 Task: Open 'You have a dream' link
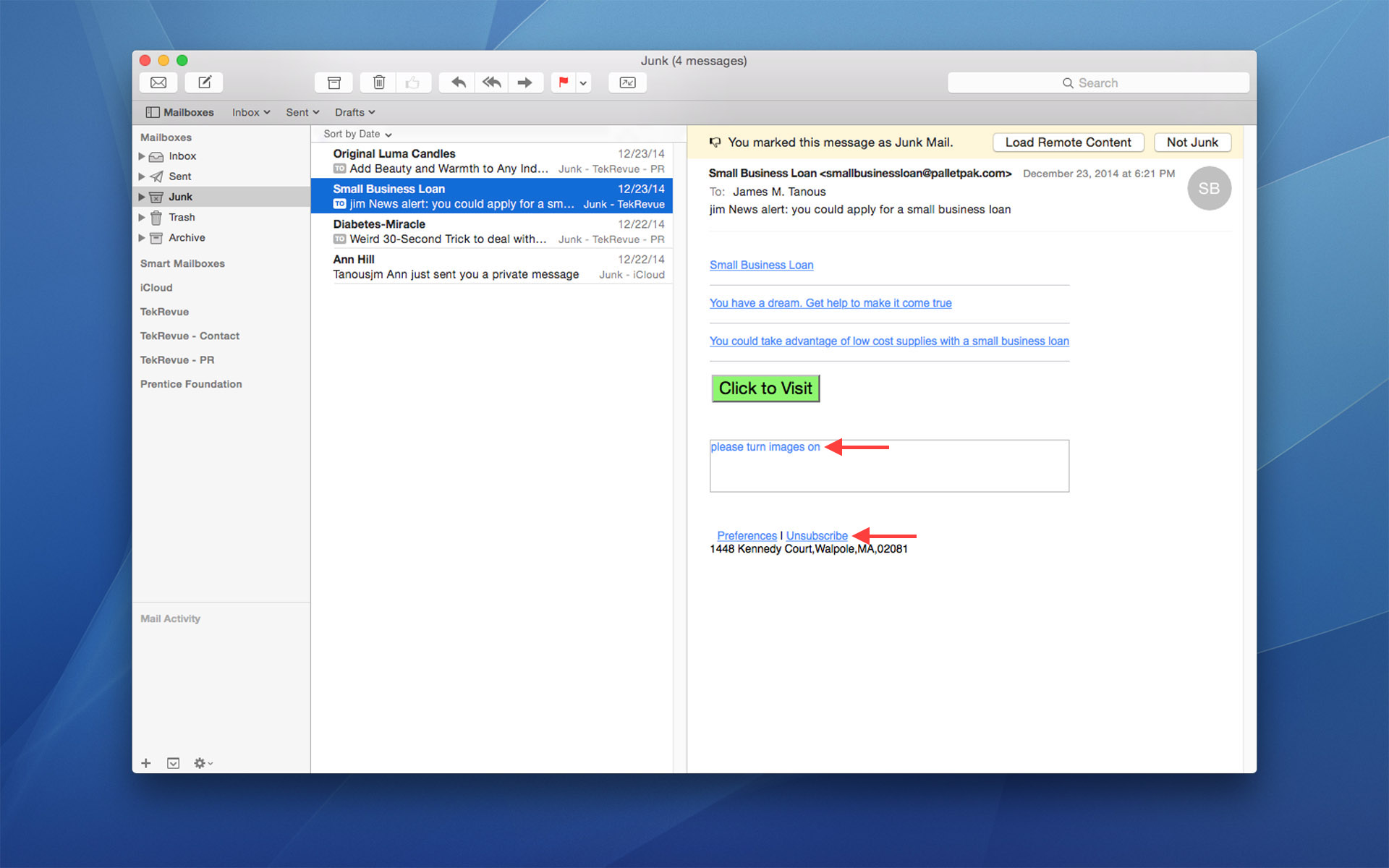click(831, 303)
